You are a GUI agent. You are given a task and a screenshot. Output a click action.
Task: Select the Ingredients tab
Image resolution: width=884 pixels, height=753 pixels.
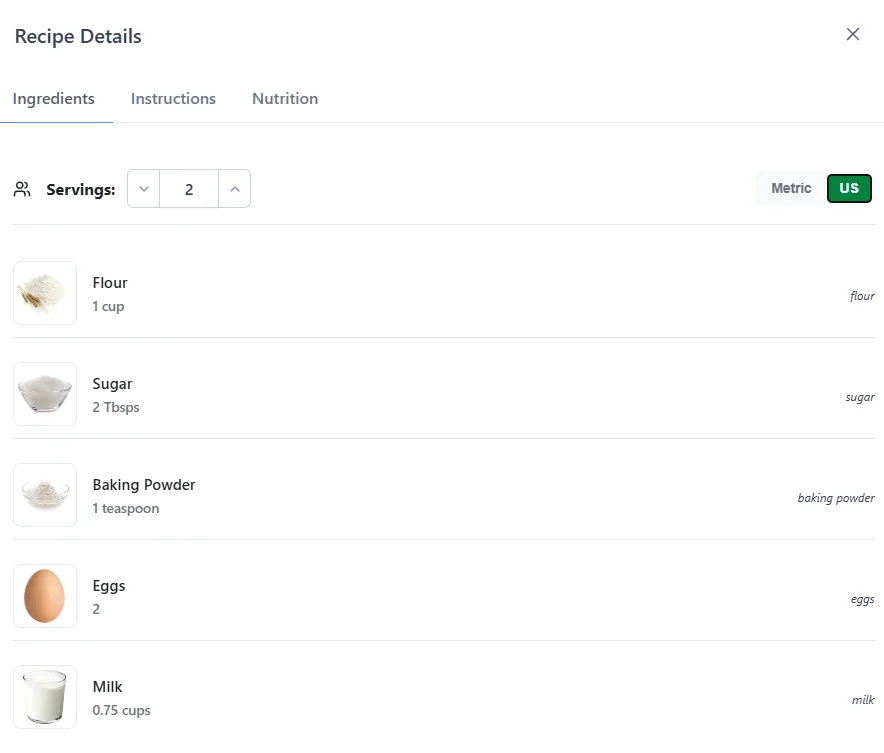tap(54, 98)
